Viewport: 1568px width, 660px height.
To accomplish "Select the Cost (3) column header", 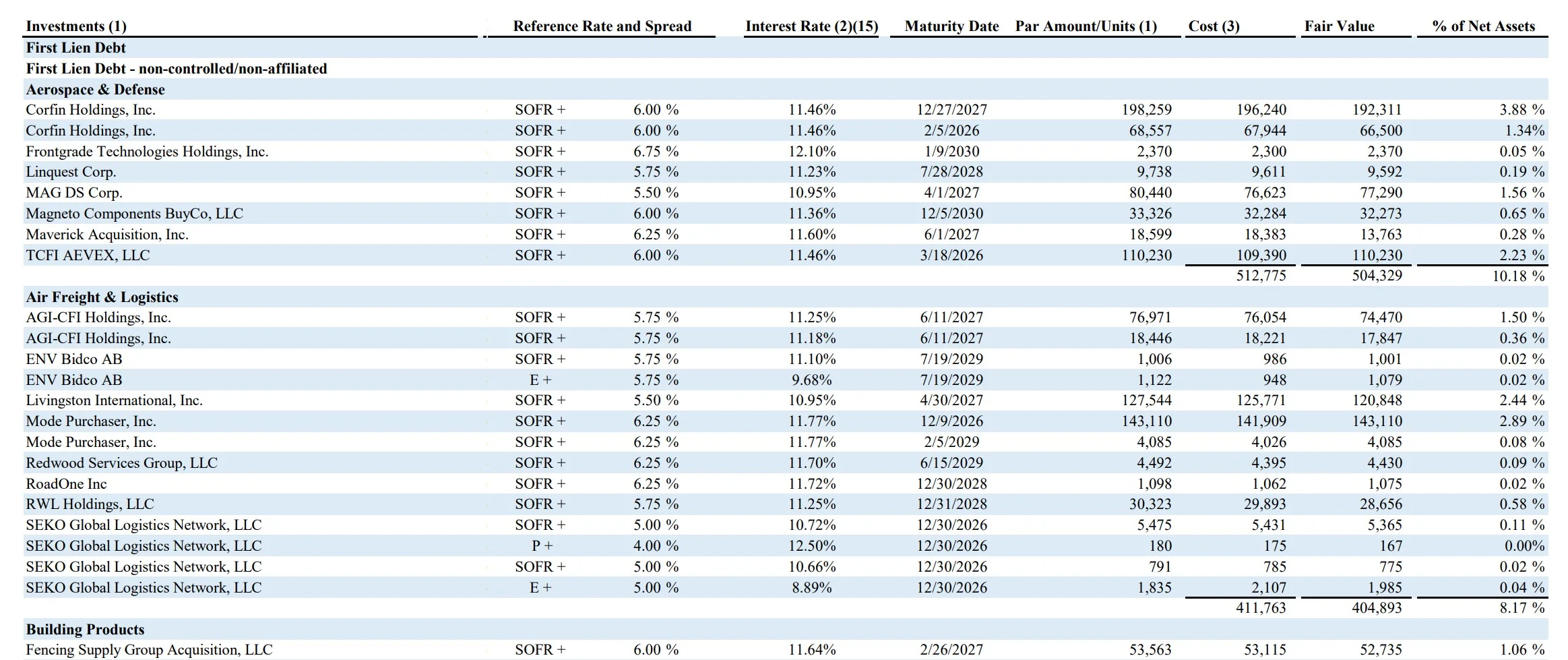I will (1214, 26).
